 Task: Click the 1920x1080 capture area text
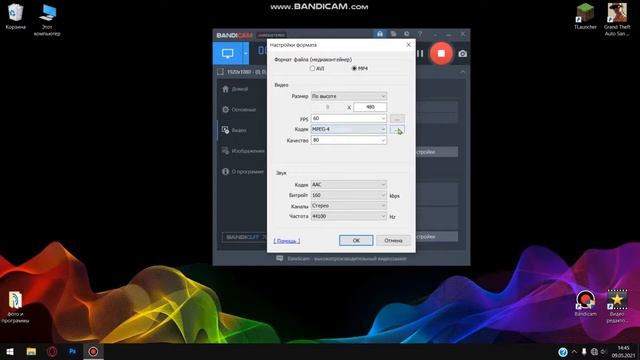click(x=246, y=72)
